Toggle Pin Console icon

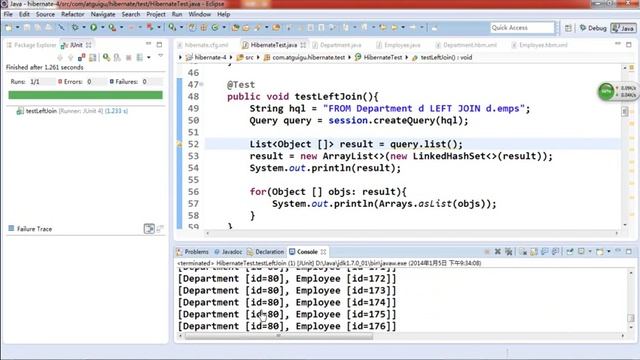point(570,251)
